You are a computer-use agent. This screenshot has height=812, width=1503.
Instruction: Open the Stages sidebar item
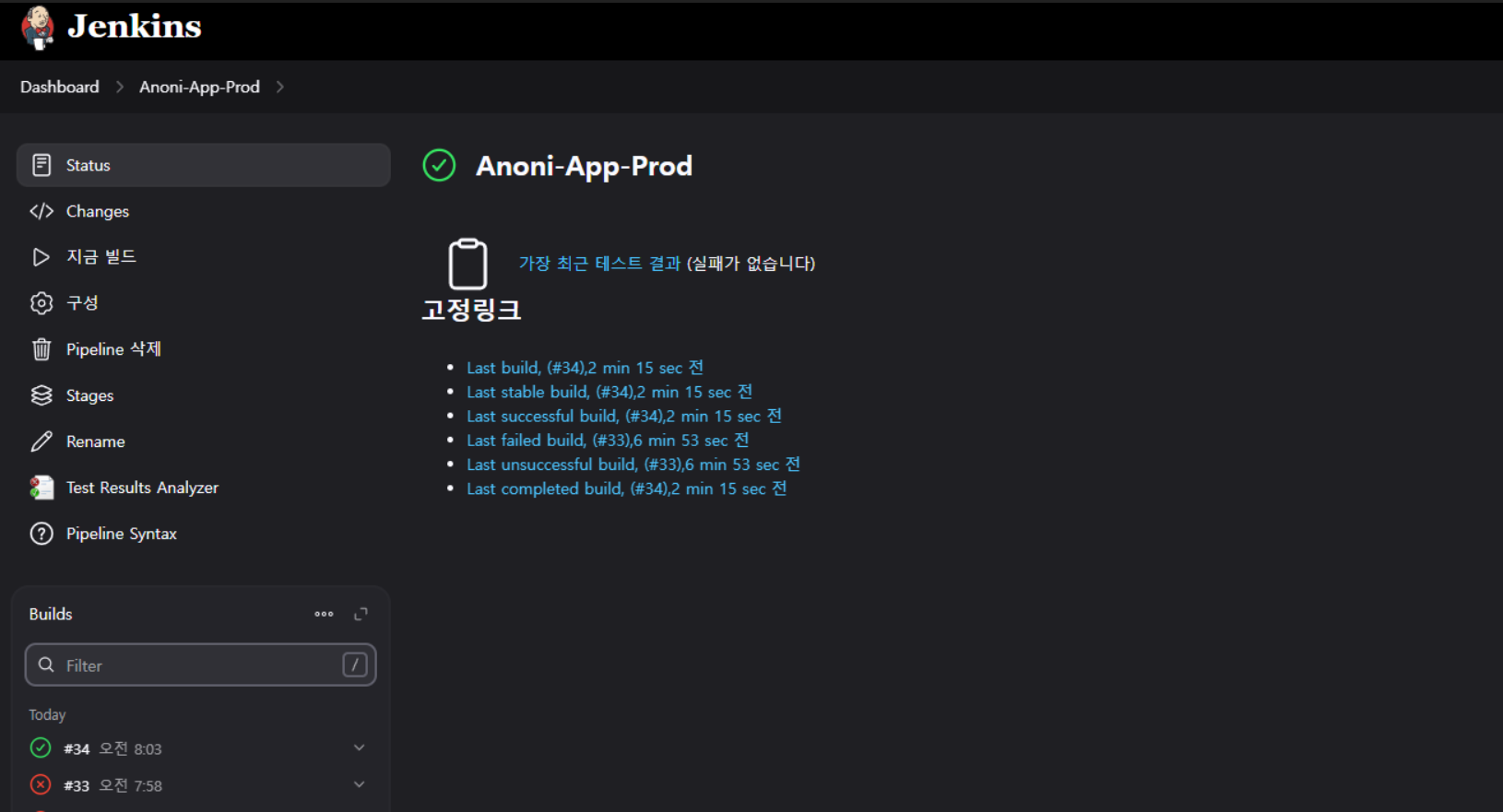coord(204,395)
